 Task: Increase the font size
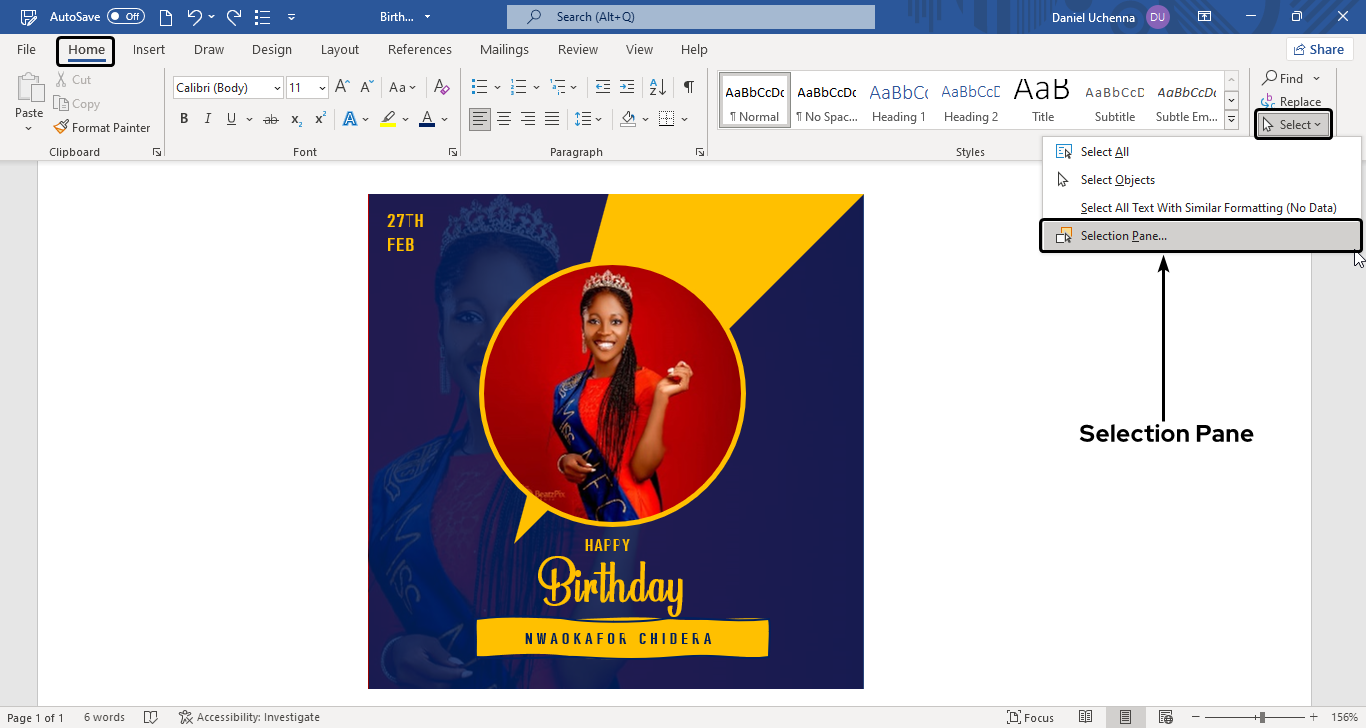coord(342,88)
